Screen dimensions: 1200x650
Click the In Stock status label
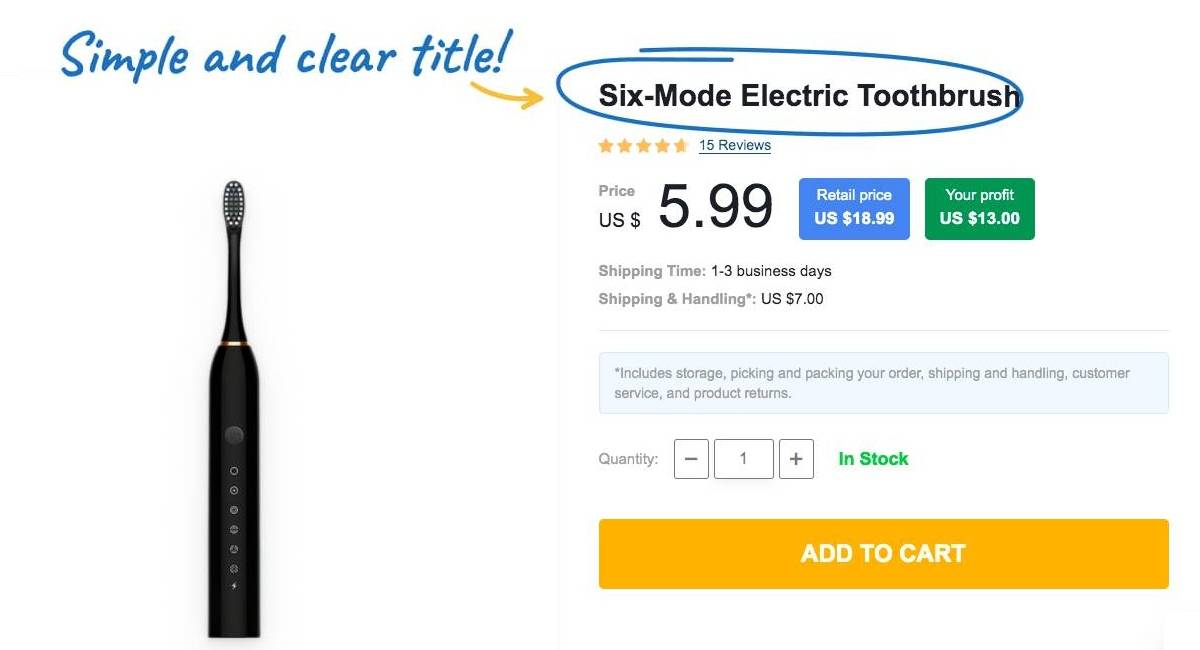pos(873,459)
